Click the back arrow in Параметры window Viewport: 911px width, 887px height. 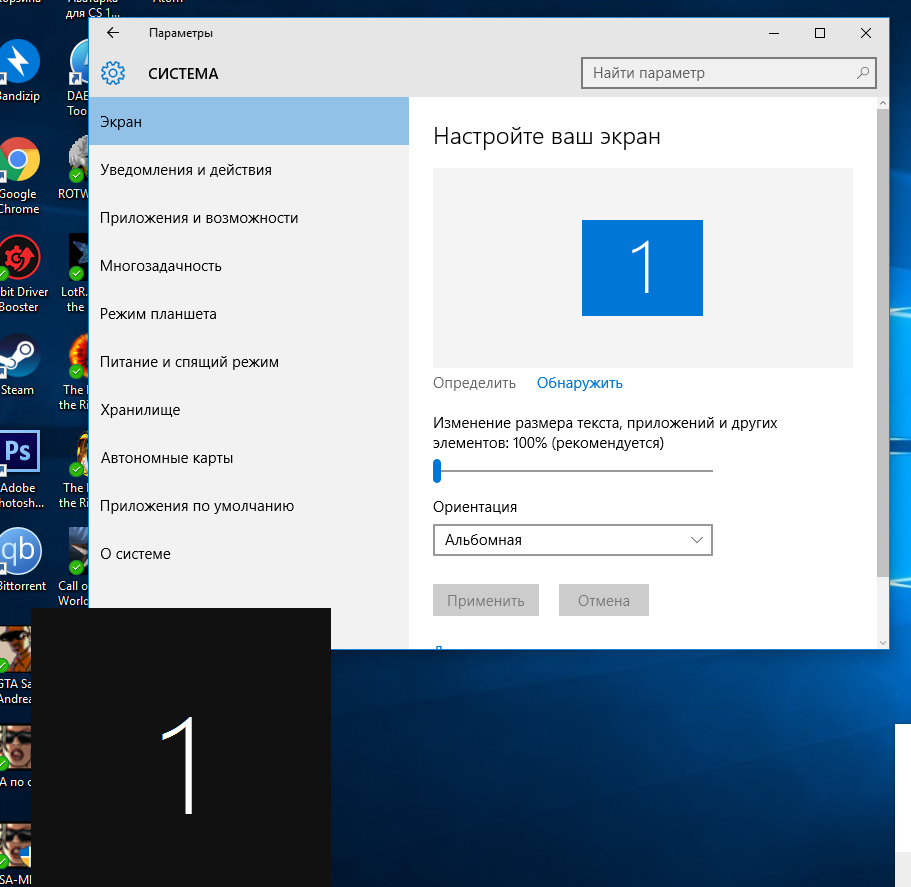(x=113, y=33)
